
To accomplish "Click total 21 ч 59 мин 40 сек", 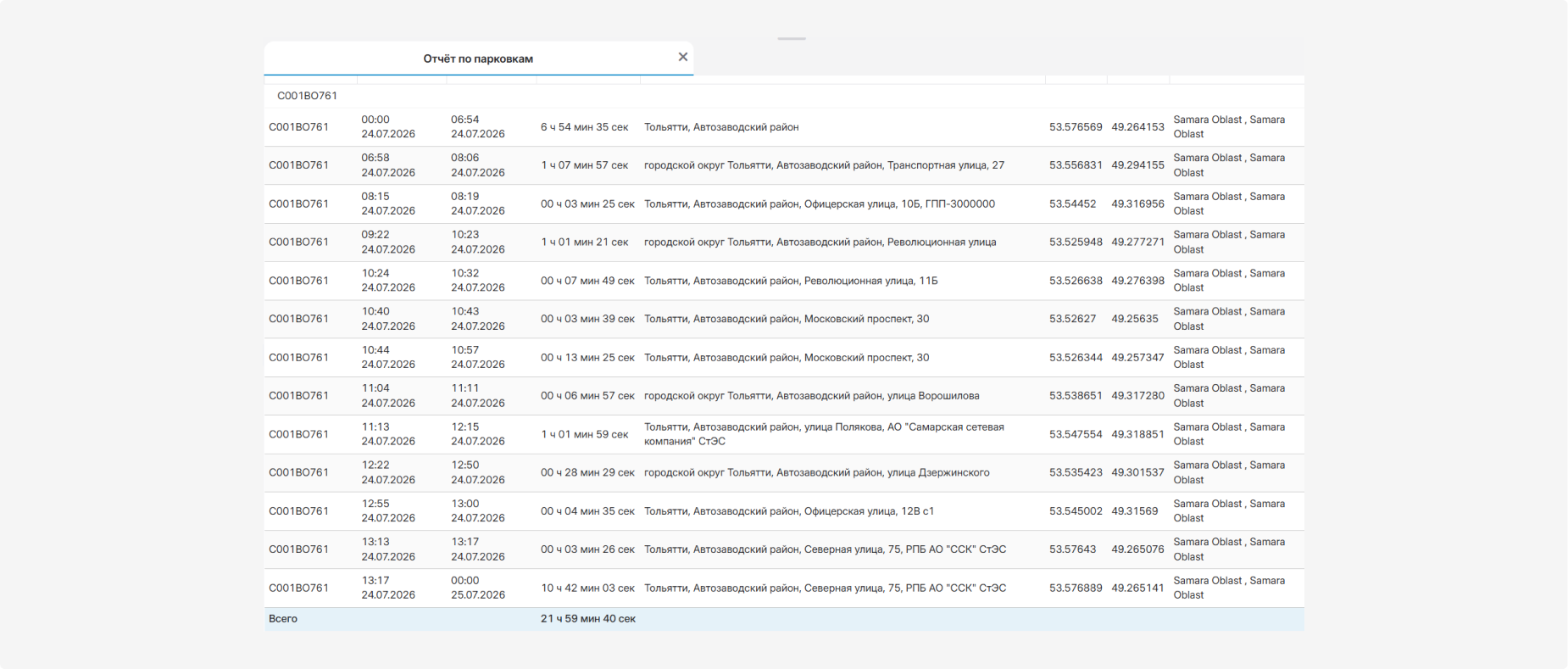I will [588, 619].
